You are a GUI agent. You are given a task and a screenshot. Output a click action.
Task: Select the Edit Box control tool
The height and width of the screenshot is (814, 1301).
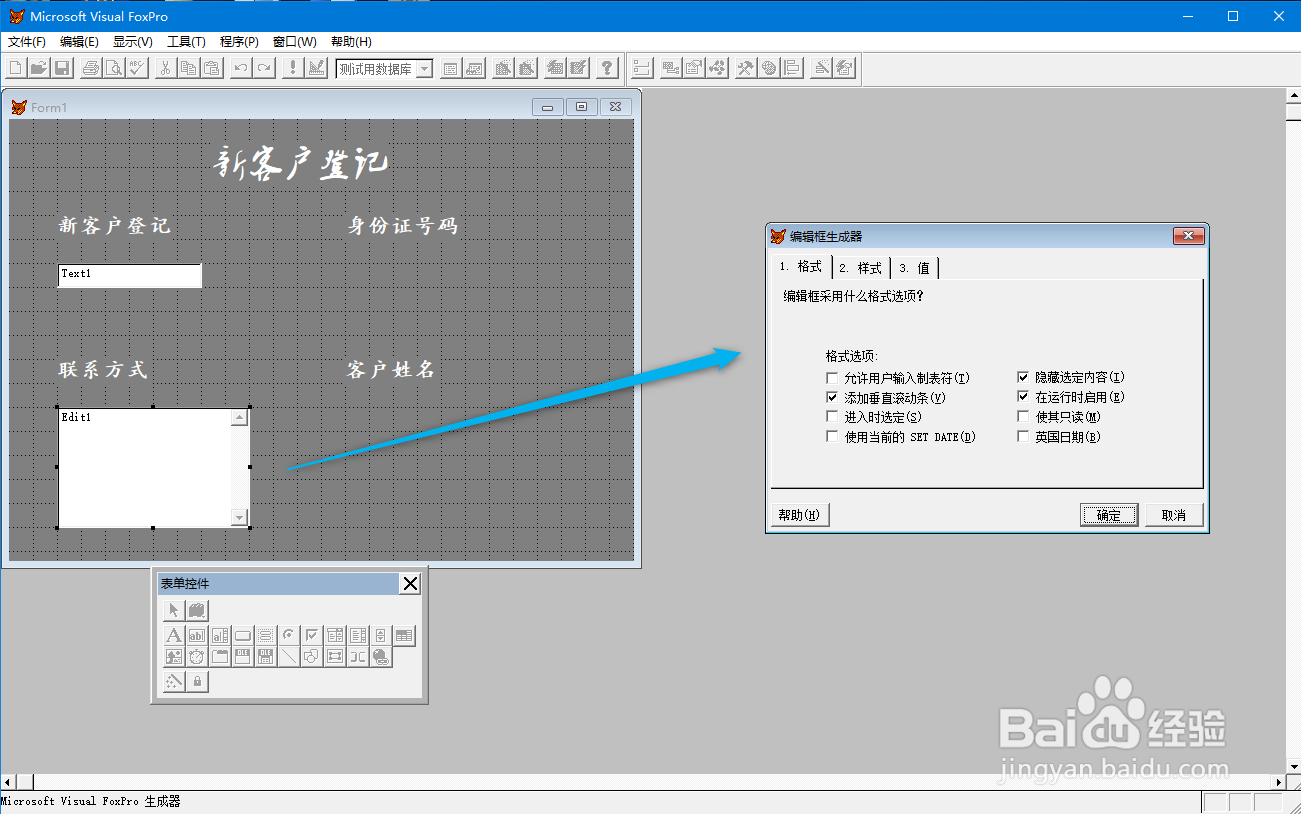pyautogui.click(x=220, y=635)
